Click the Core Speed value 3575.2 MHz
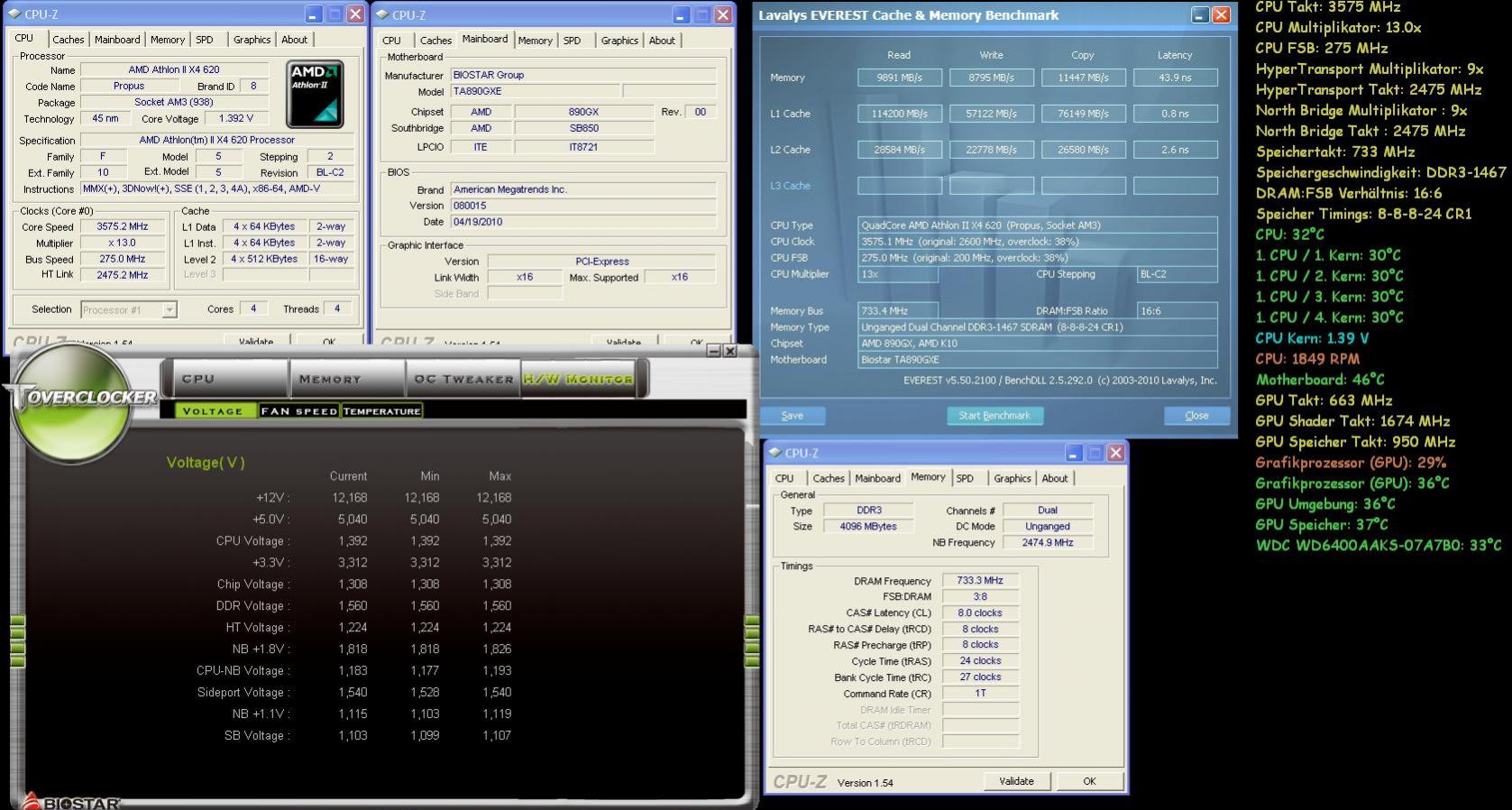The width and height of the screenshot is (1512, 810). (x=124, y=226)
